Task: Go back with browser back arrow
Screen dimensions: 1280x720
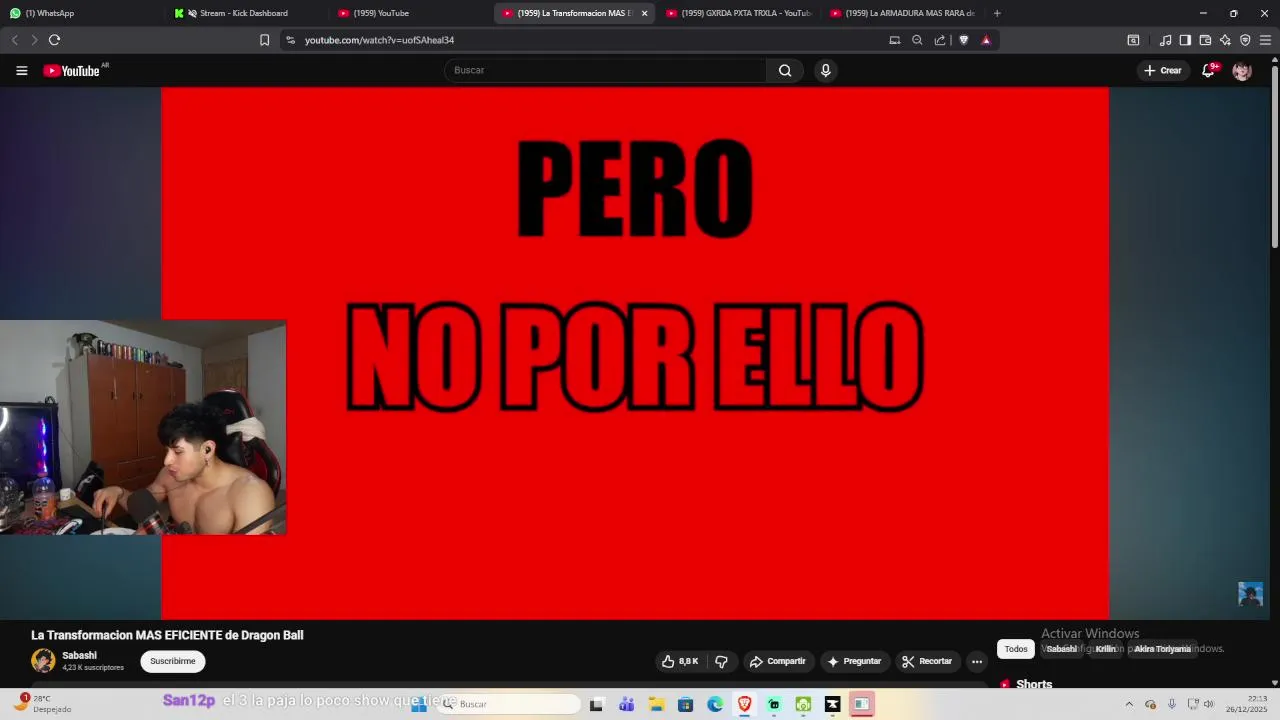Action: (x=14, y=40)
